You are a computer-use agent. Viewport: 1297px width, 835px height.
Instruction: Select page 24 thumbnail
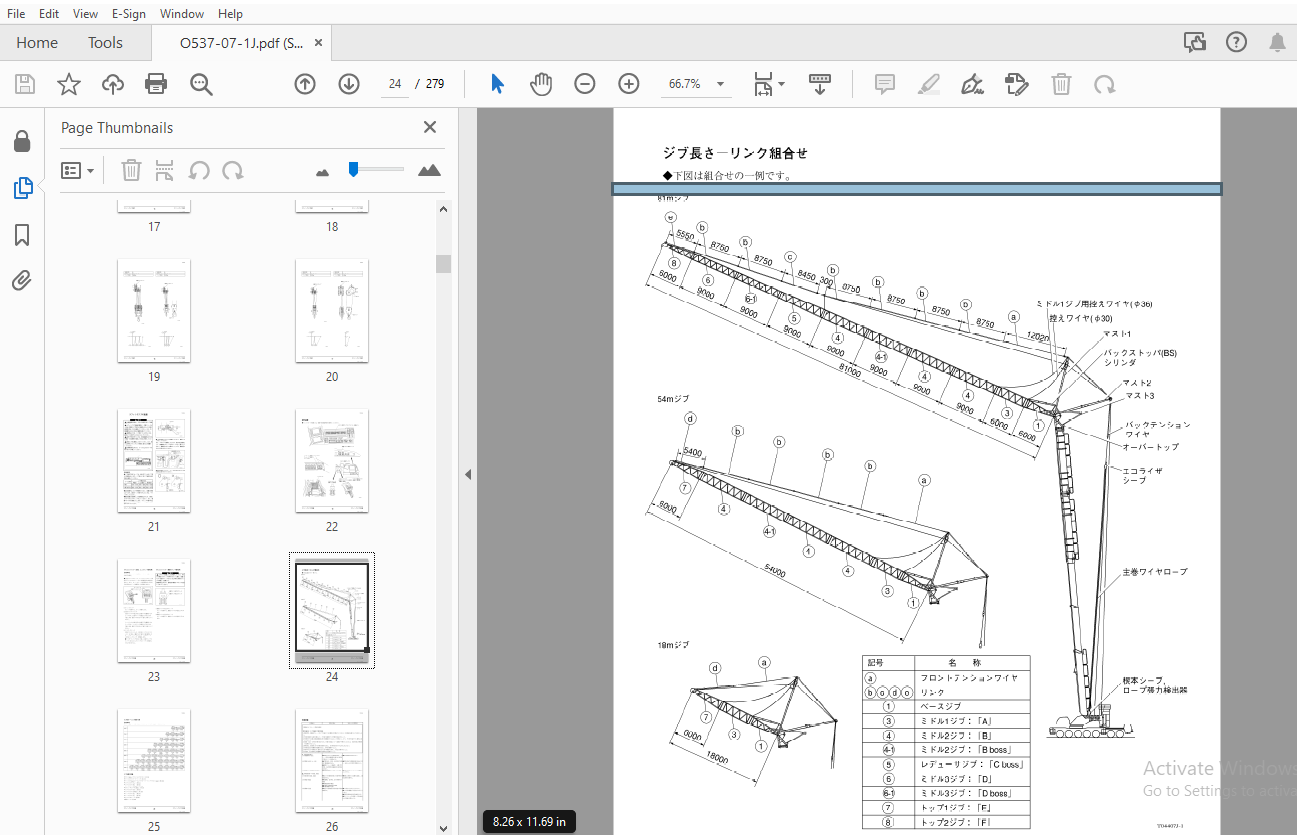[332, 609]
